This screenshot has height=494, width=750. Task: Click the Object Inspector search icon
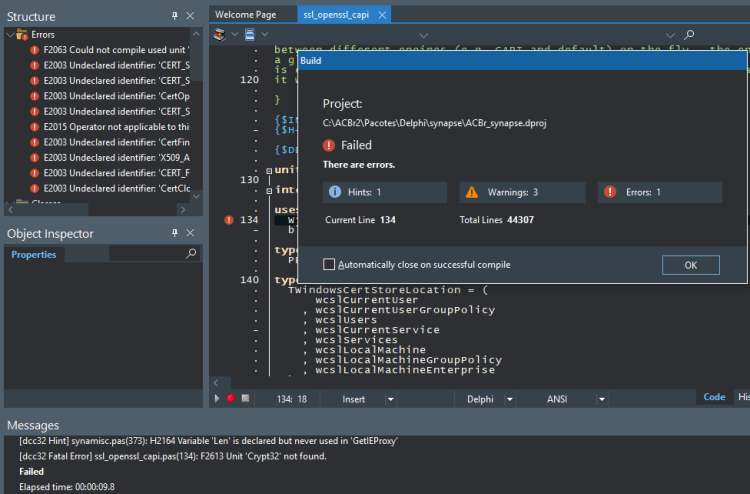[x=191, y=253]
